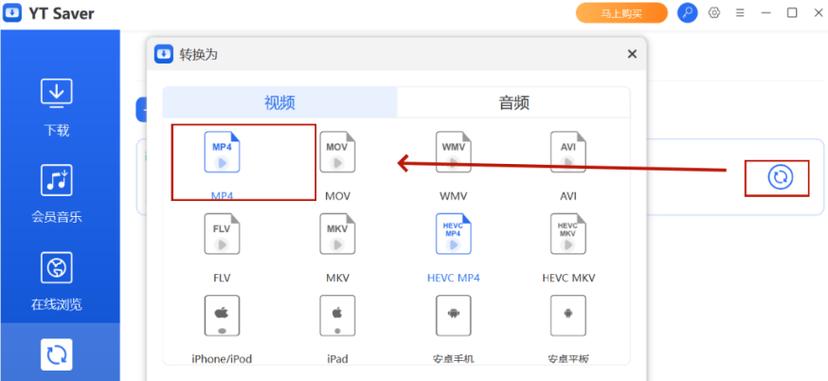Open the 在线浏览 sidebar section
Image resolution: width=828 pixels, height=381 pixels.
pyautogui.click(x=57, y=281)
